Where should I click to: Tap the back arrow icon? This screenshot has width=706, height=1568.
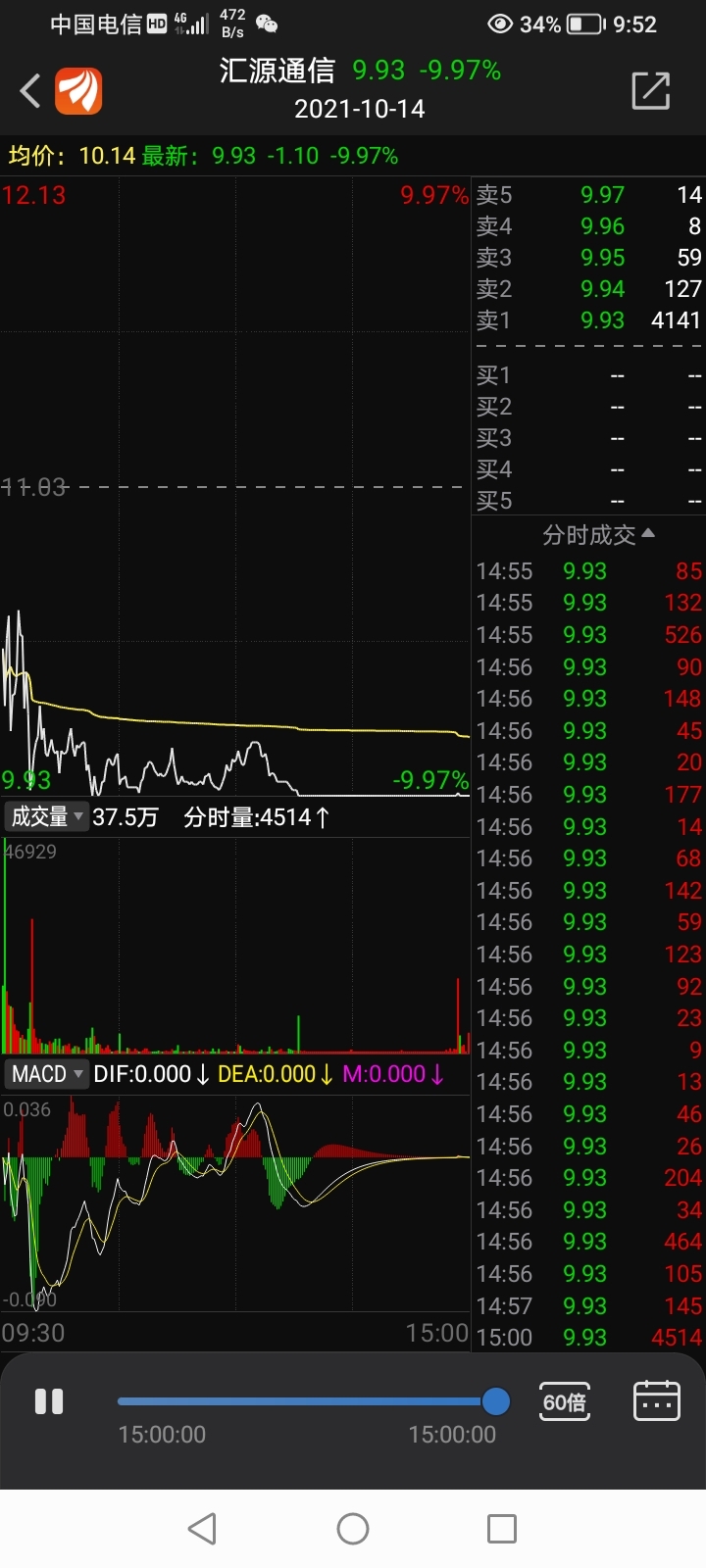point(30,91)
